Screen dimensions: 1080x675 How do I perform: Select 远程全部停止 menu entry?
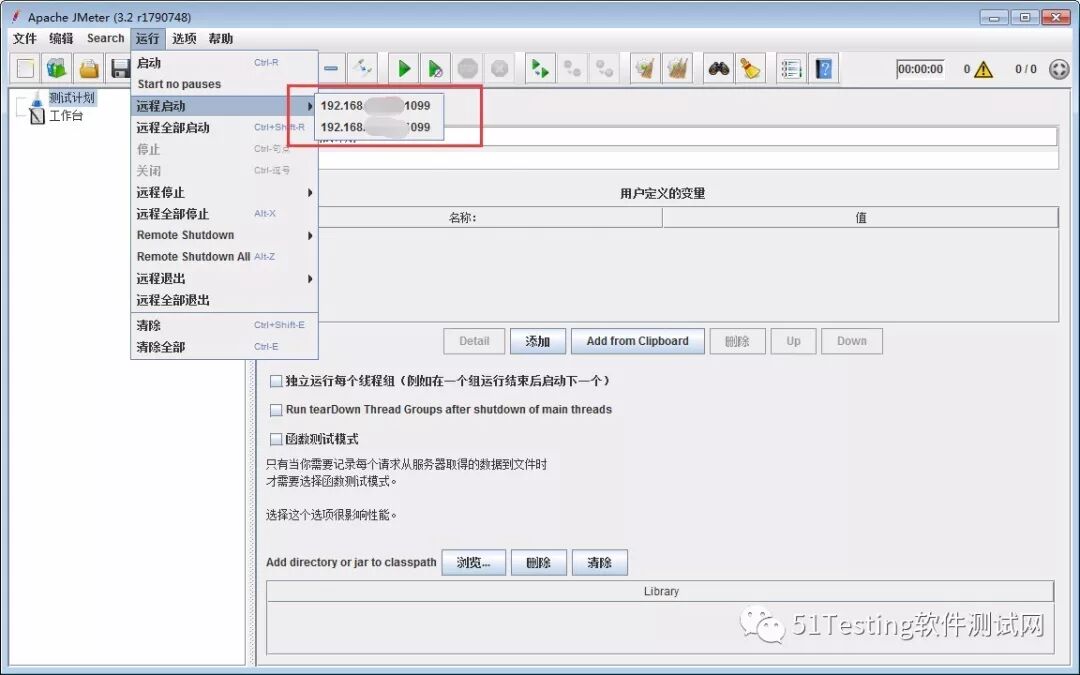pos(225,214)
